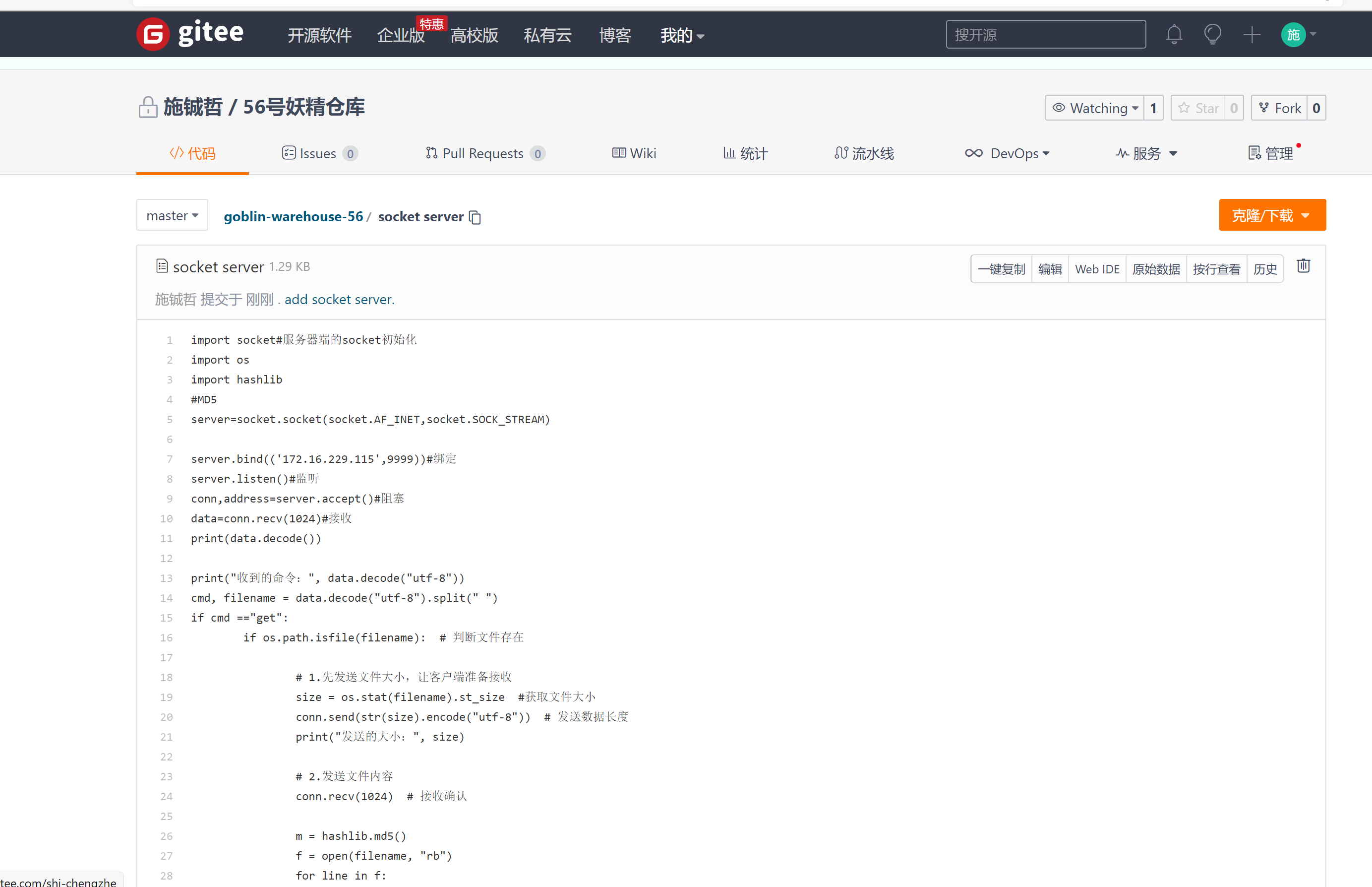The height and width of the screenshot is (887, 1372).
Task: Open the notifications bell
Action: point(1174,35)
